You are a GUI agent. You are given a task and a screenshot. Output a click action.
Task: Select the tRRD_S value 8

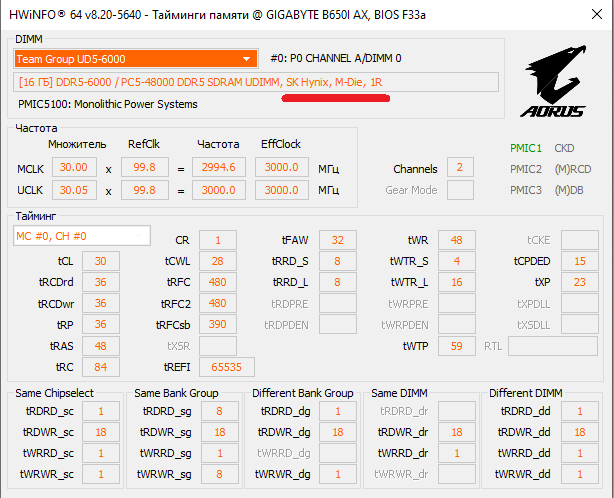pos(338,261)
